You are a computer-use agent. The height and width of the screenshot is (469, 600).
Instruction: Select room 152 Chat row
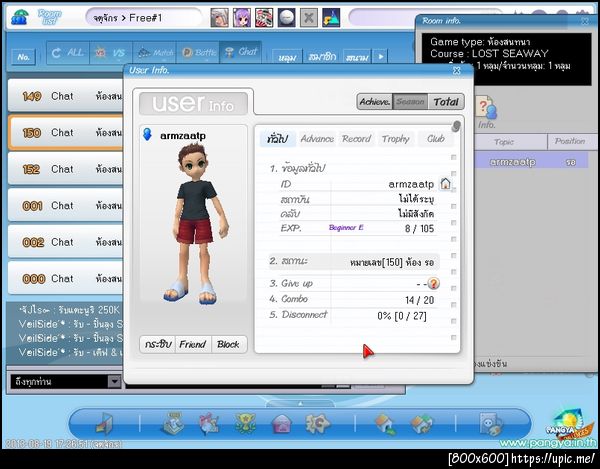(66, 169)
